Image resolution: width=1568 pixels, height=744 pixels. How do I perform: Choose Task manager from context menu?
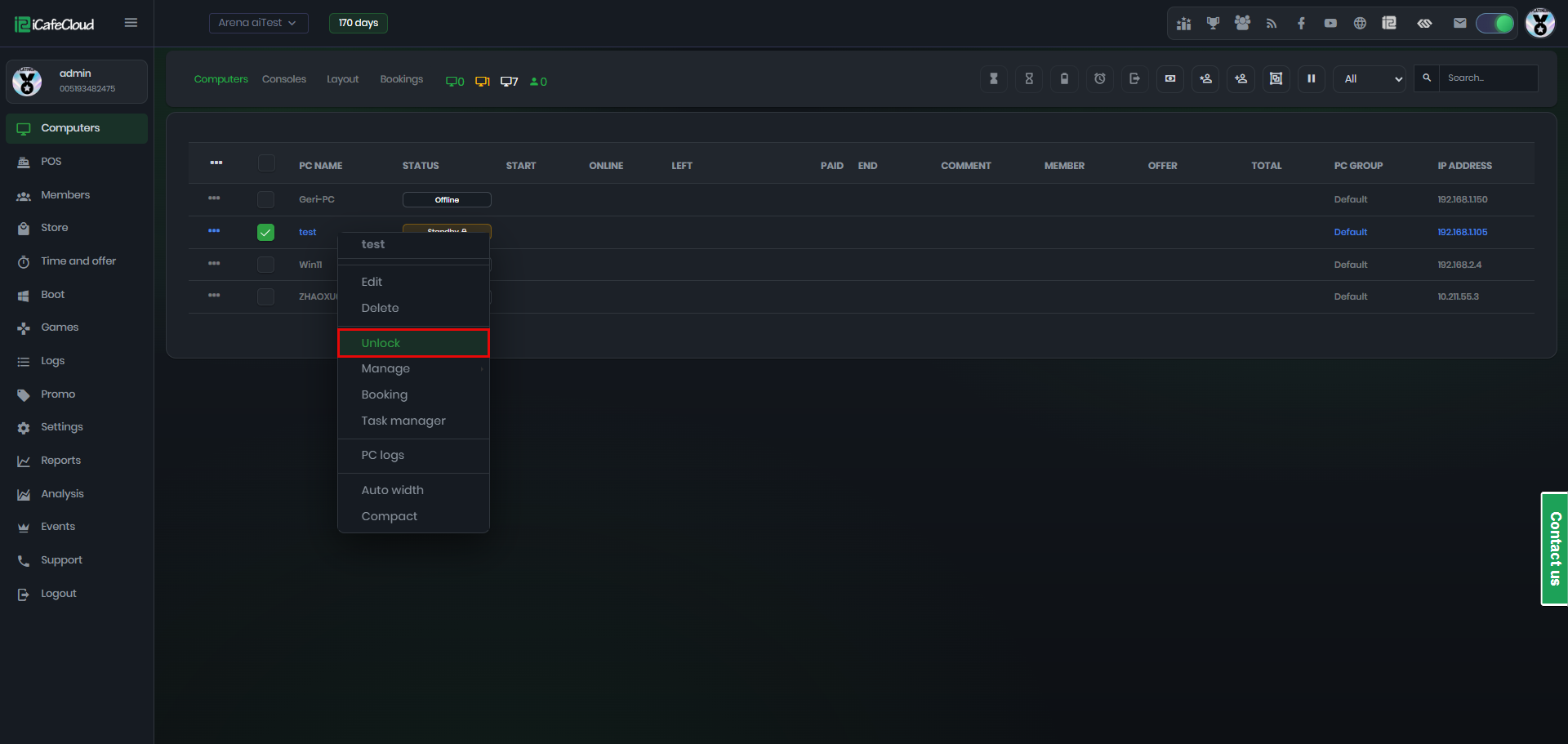click(403, 421)
